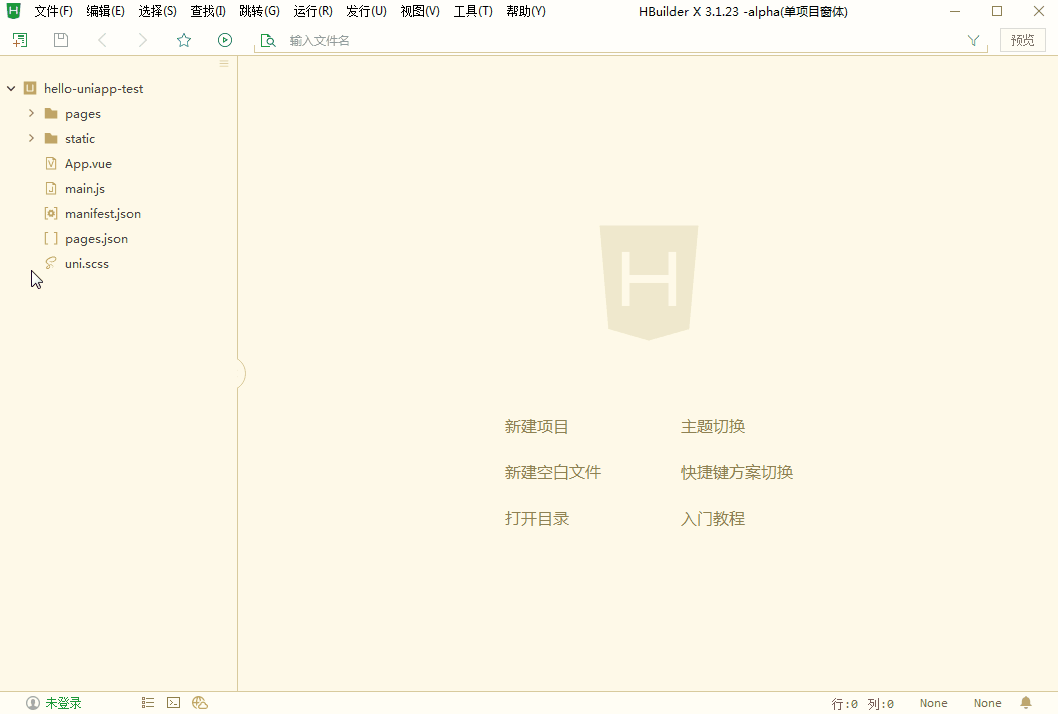Select App.vue in the project tree

point(88,163)
